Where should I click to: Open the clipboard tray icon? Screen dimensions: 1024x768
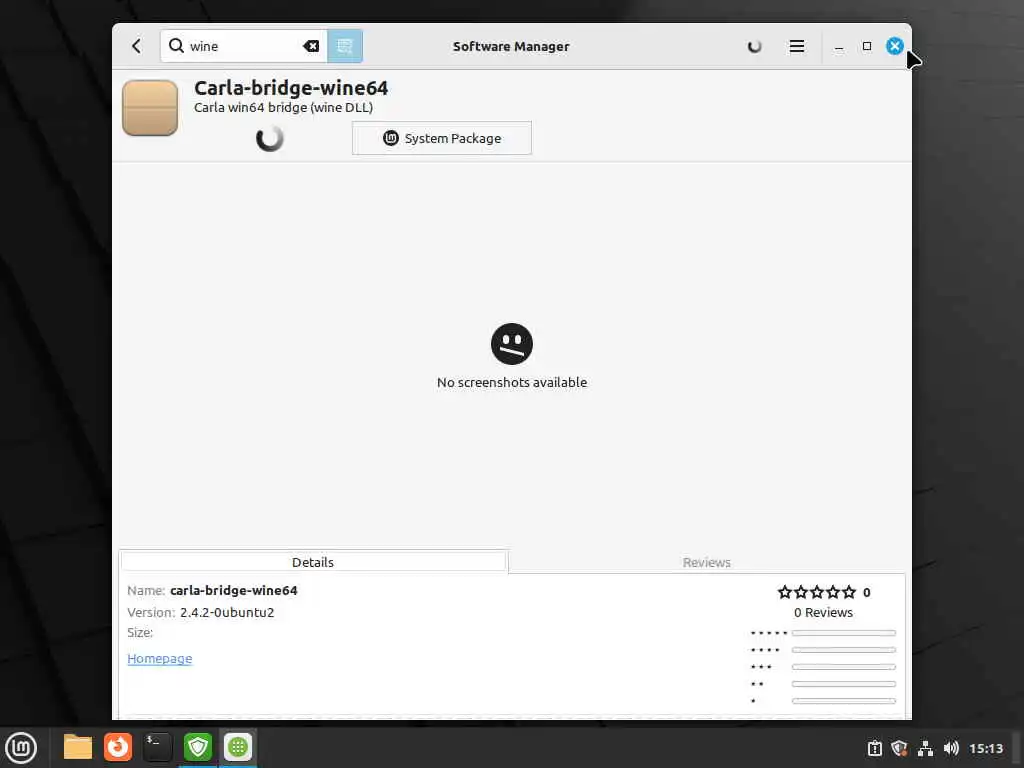(x=875, y=748)
